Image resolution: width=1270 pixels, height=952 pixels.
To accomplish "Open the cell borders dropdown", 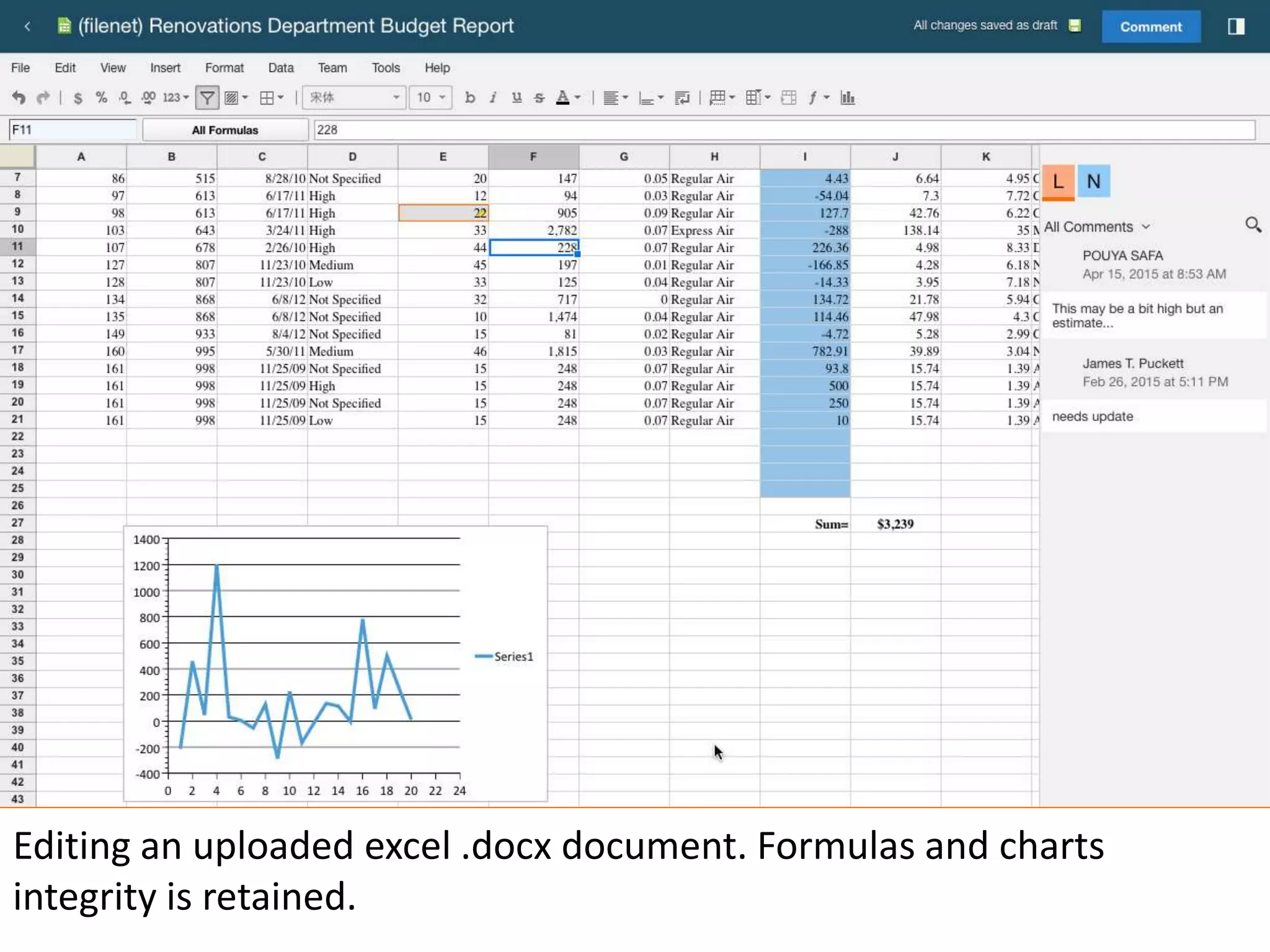I will pyautogui.click(x=272, y=97).
